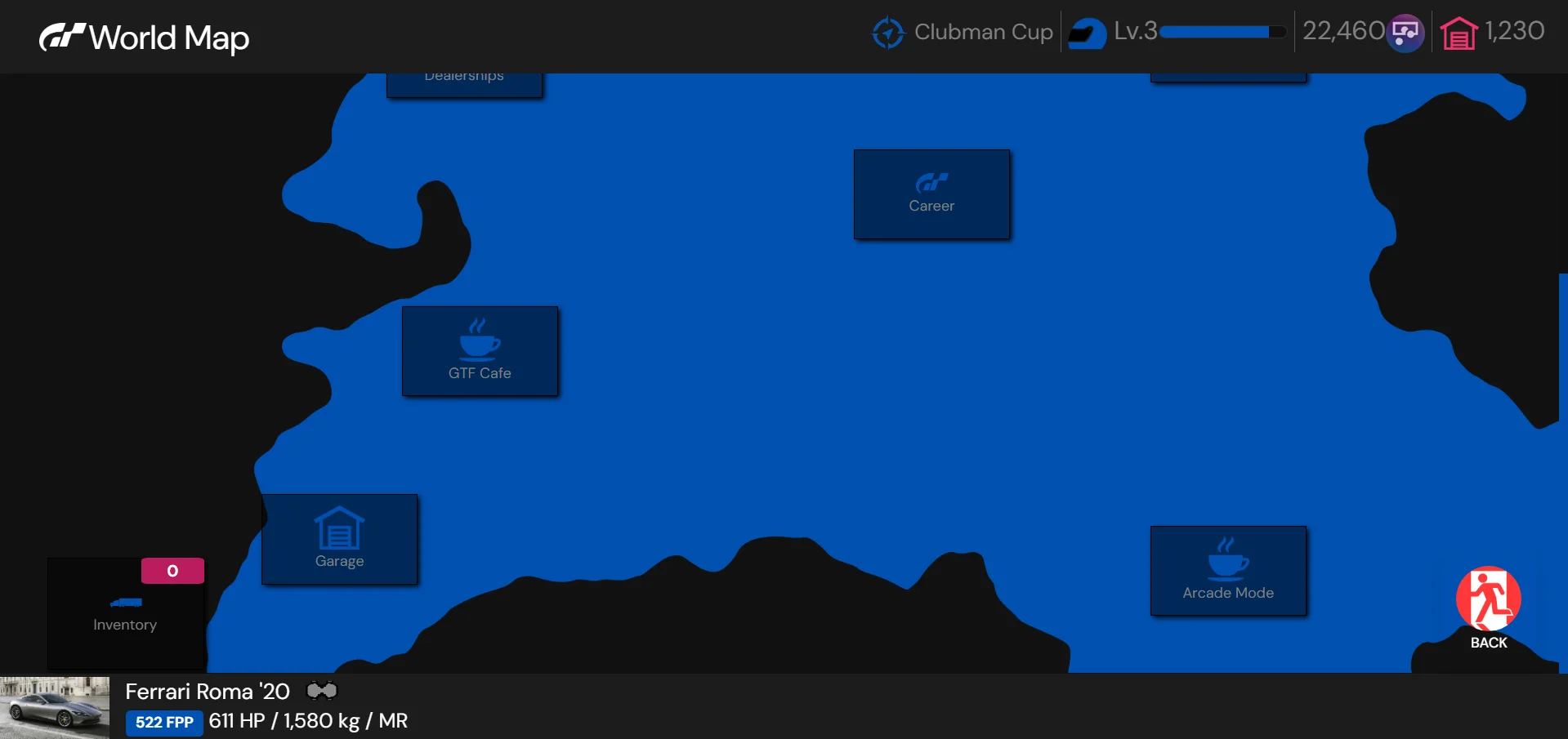Open the Inventory panel
This screenshot has height=739, width=1568.
[x=125, y=614]
